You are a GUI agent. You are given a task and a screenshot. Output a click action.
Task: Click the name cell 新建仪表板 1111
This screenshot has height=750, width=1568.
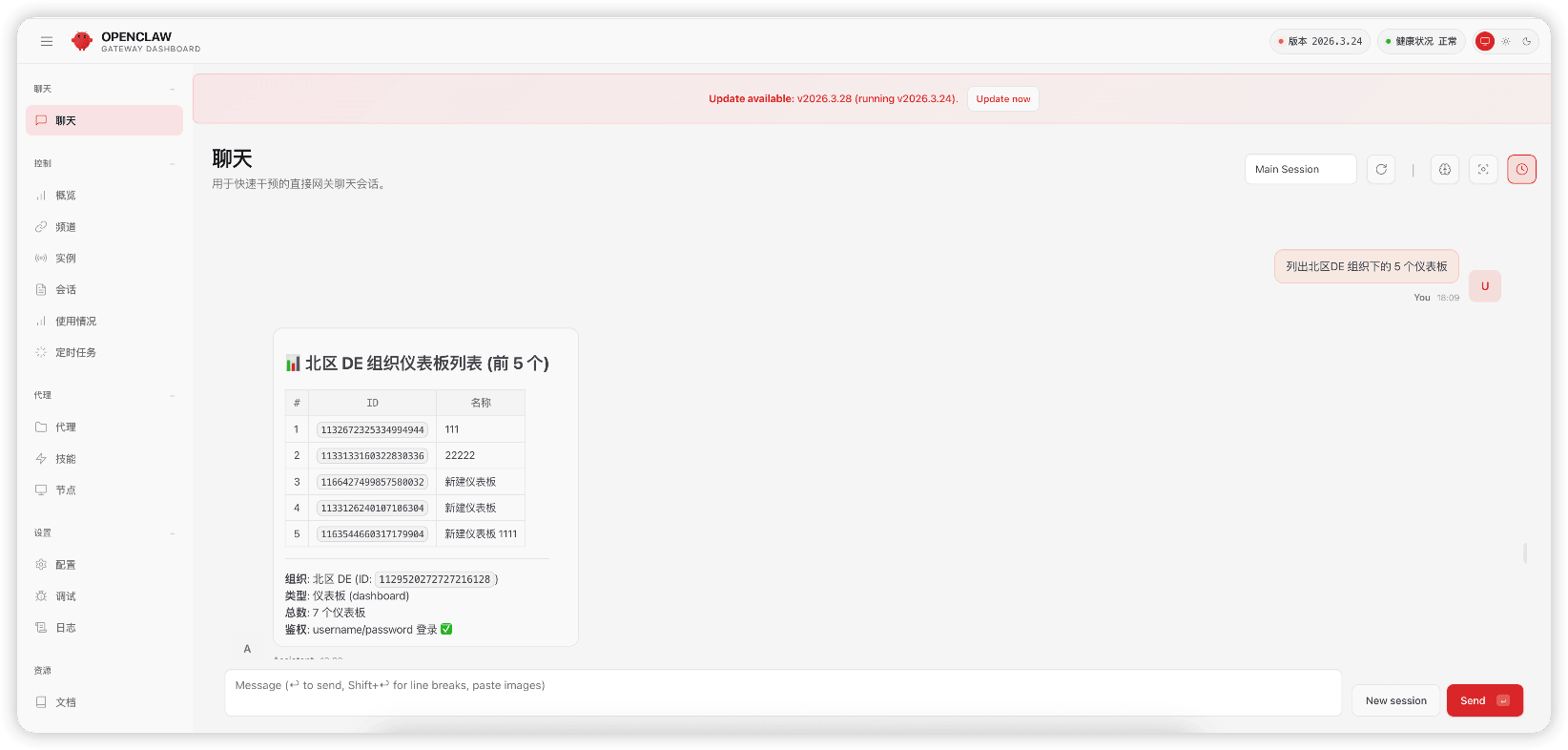click(x=481, y=534)
